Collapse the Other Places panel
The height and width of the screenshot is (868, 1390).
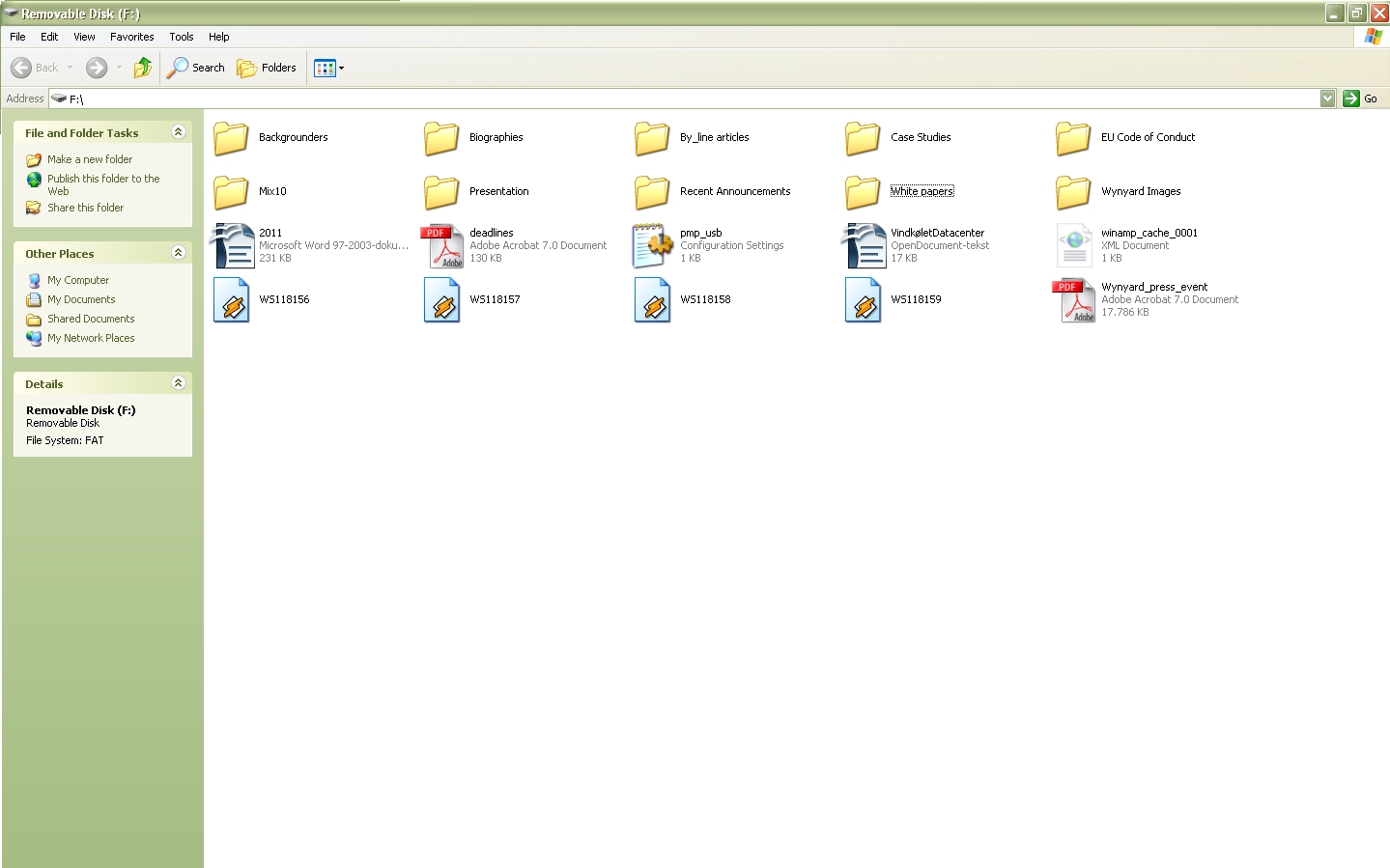pyautogui.click(x=178, y=253)
